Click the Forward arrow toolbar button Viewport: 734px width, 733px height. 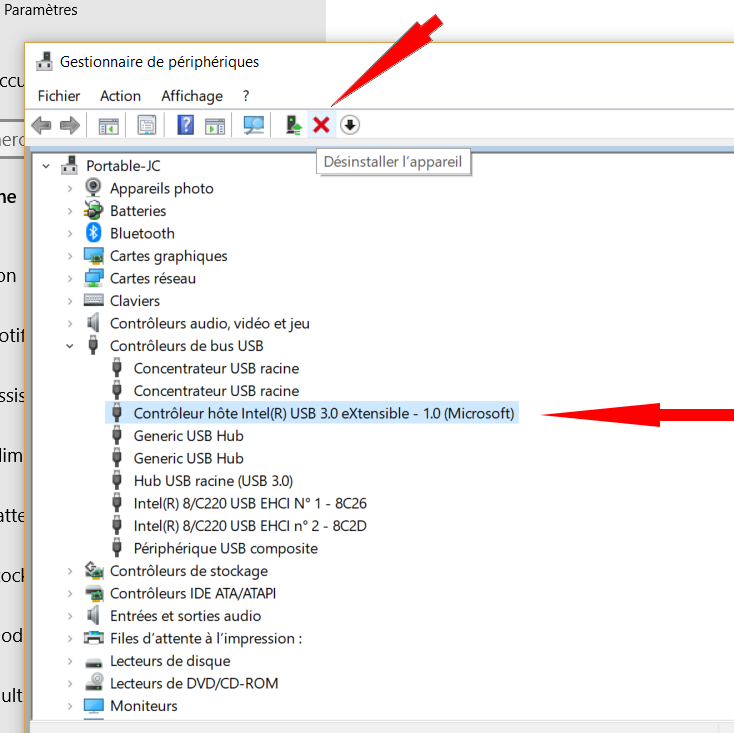[x=70, y=125]
